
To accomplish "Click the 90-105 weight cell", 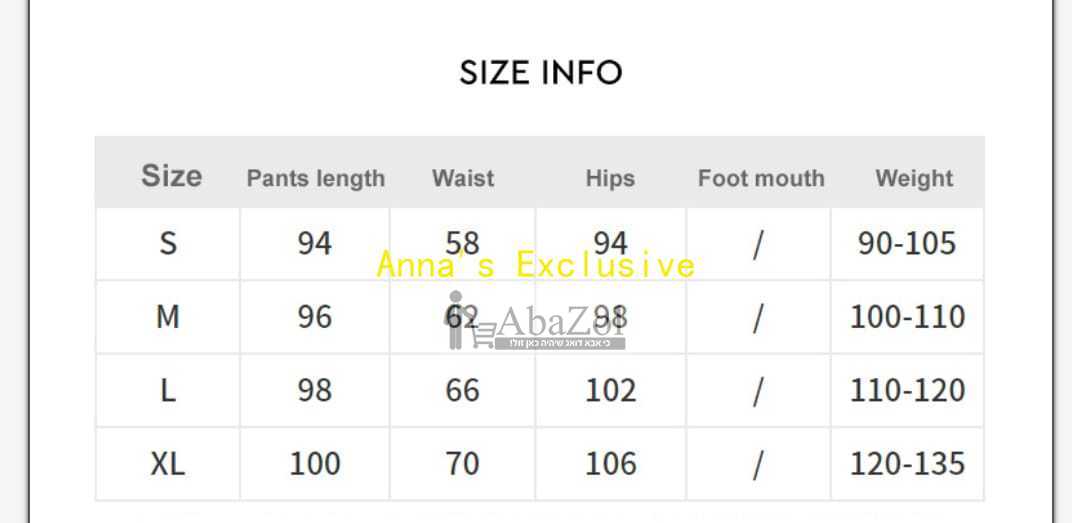I will (907, 243).
